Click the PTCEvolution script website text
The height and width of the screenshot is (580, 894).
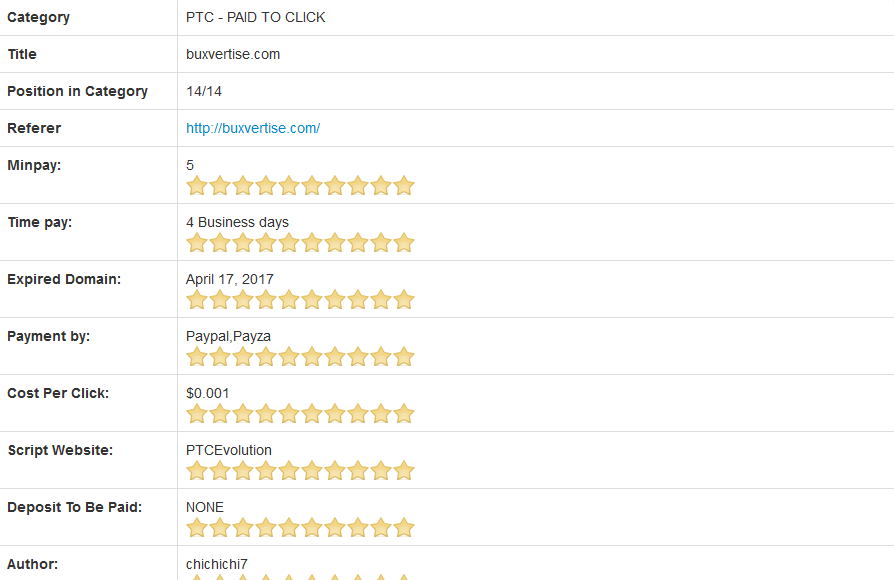pyautogui.click(x=229, y=450)
